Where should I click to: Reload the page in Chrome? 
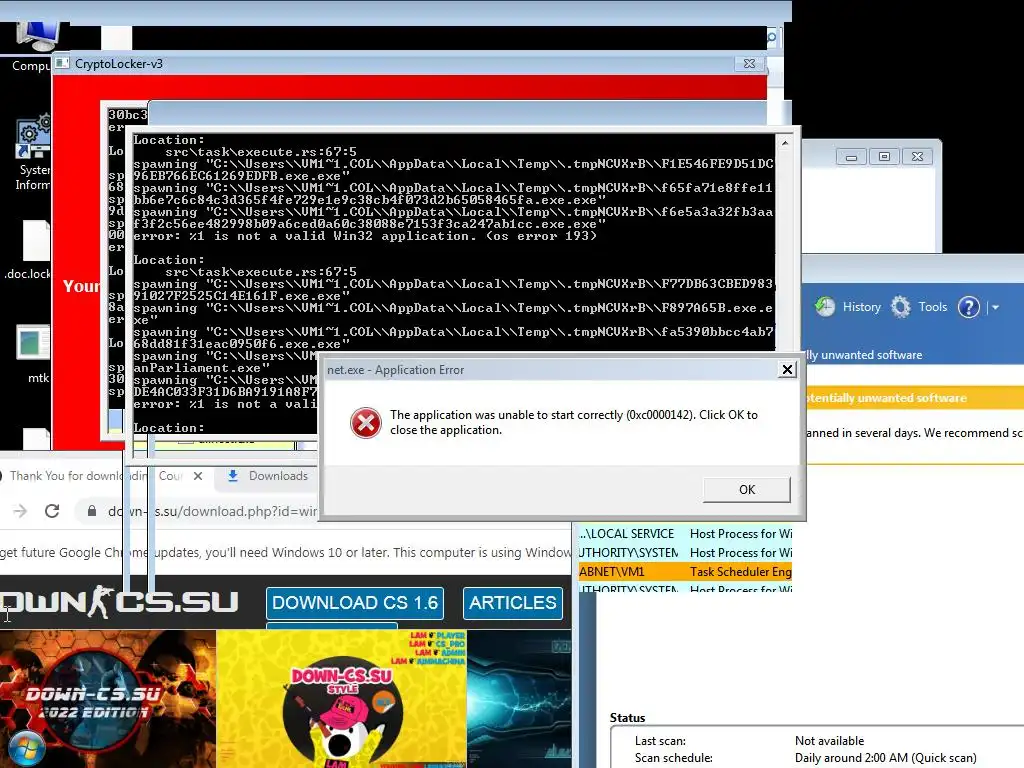pos(52,511)
